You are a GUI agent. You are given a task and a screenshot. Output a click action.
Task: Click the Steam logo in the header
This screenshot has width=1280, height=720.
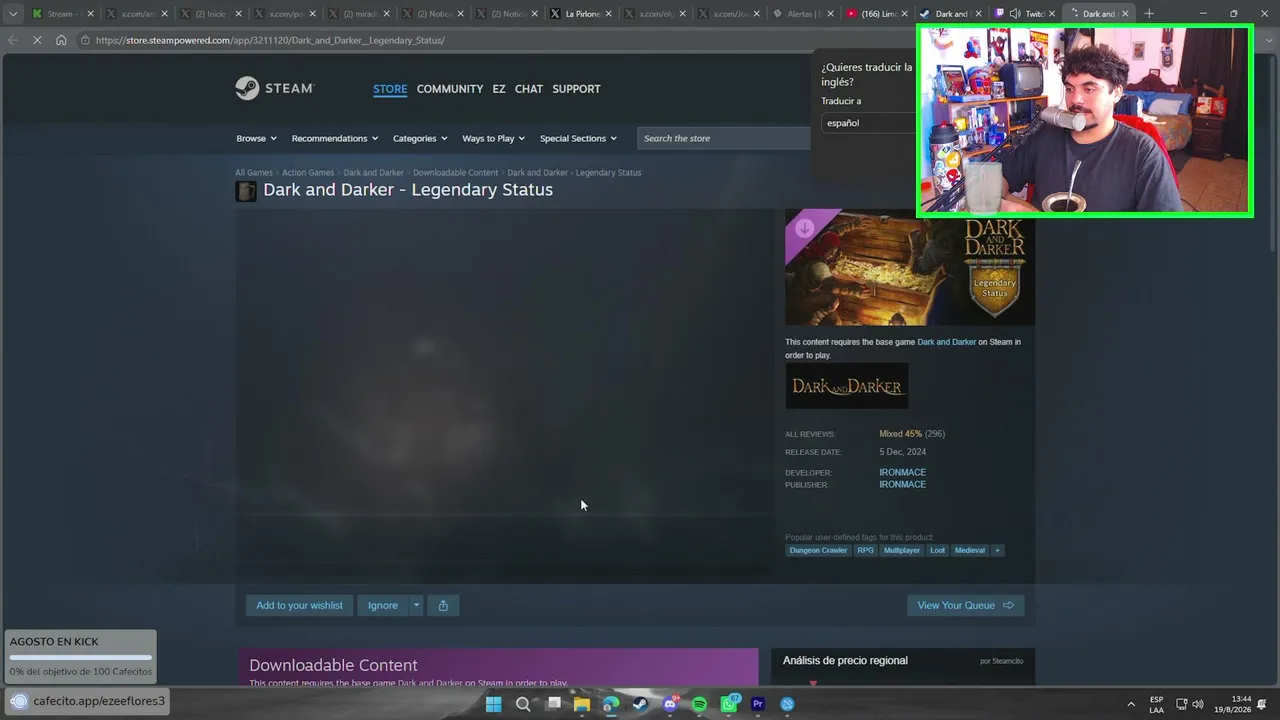(x=275, y=88)
